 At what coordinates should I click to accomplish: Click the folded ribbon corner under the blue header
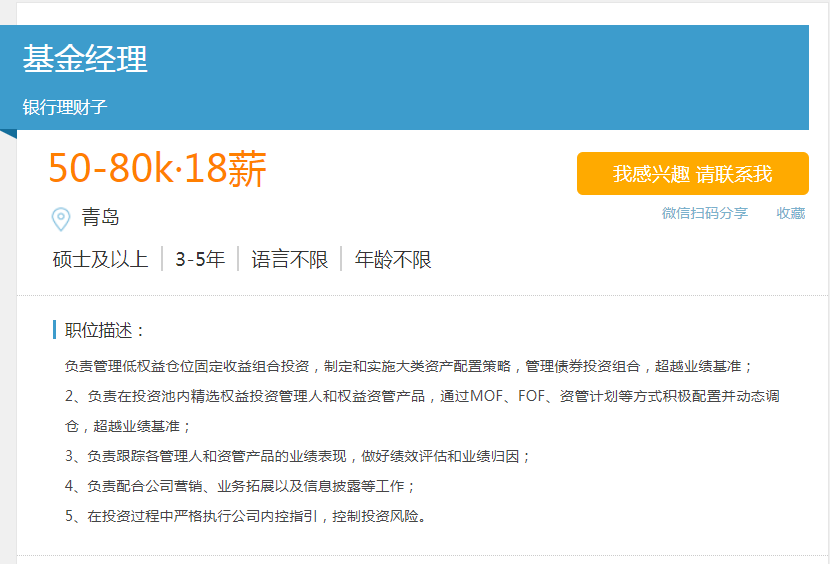[x=8, y=134]
